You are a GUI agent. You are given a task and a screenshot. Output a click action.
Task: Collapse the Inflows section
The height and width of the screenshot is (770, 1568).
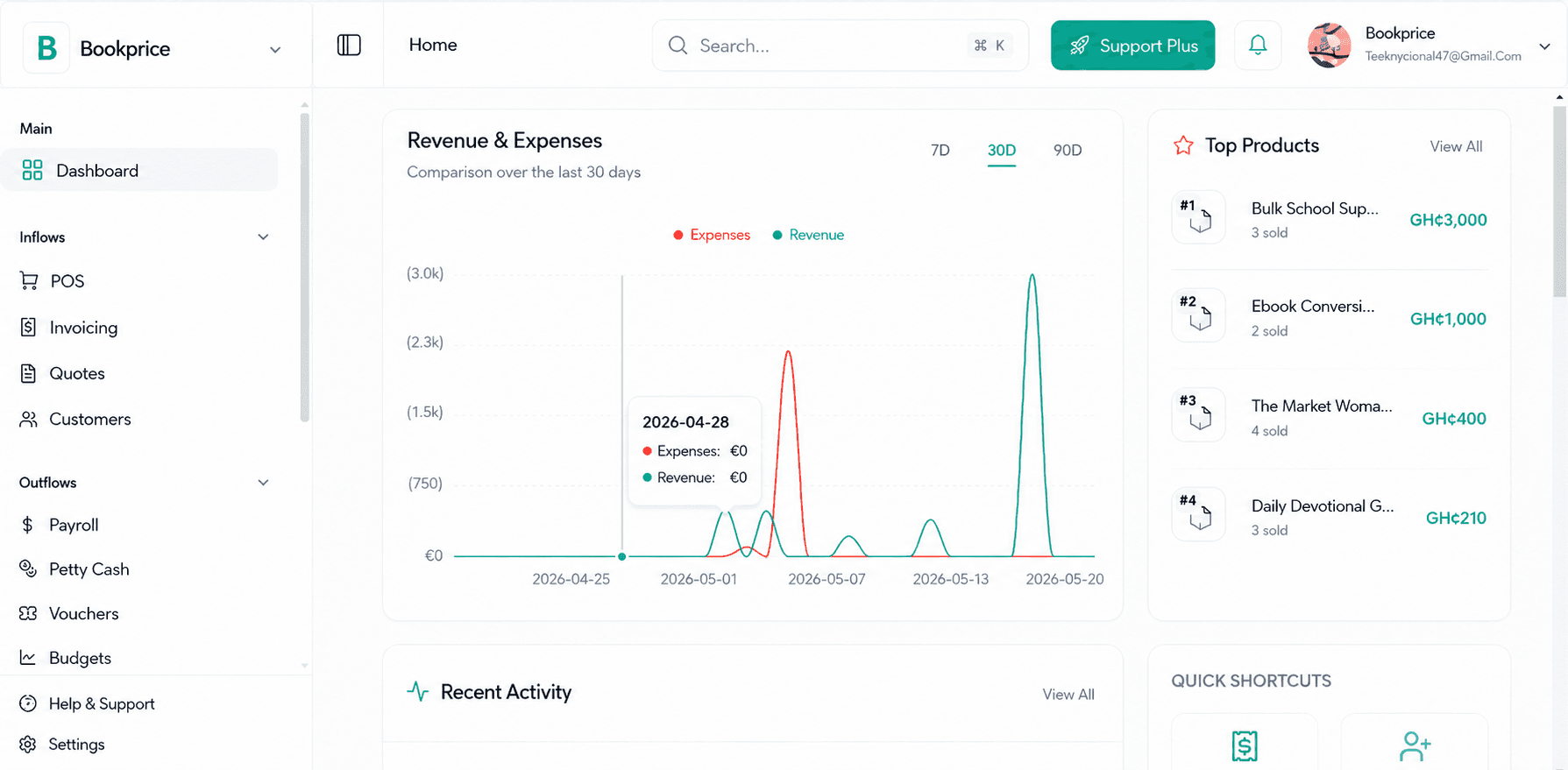coord(263,237)
